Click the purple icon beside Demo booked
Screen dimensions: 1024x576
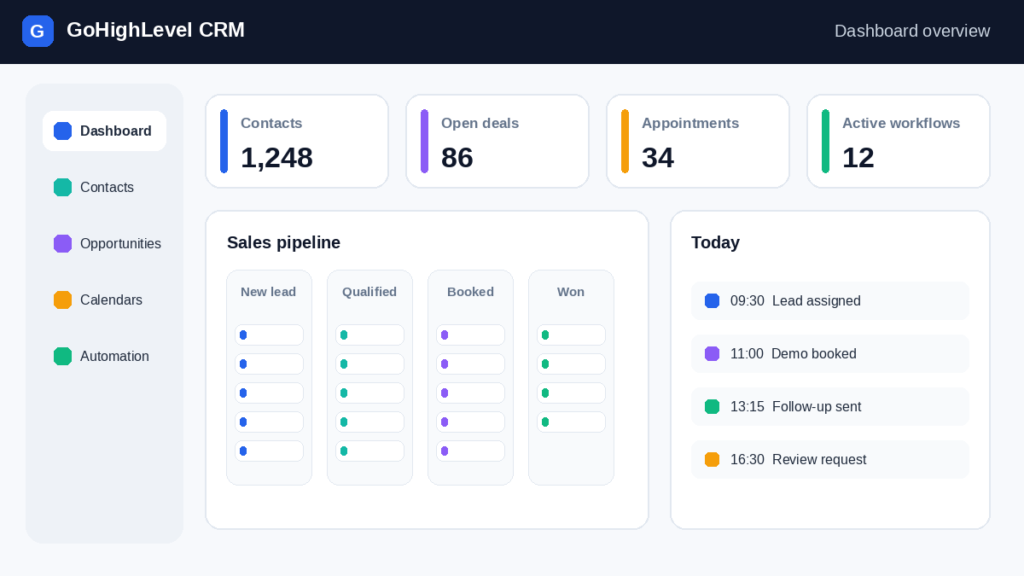click(x=712, y=353)
